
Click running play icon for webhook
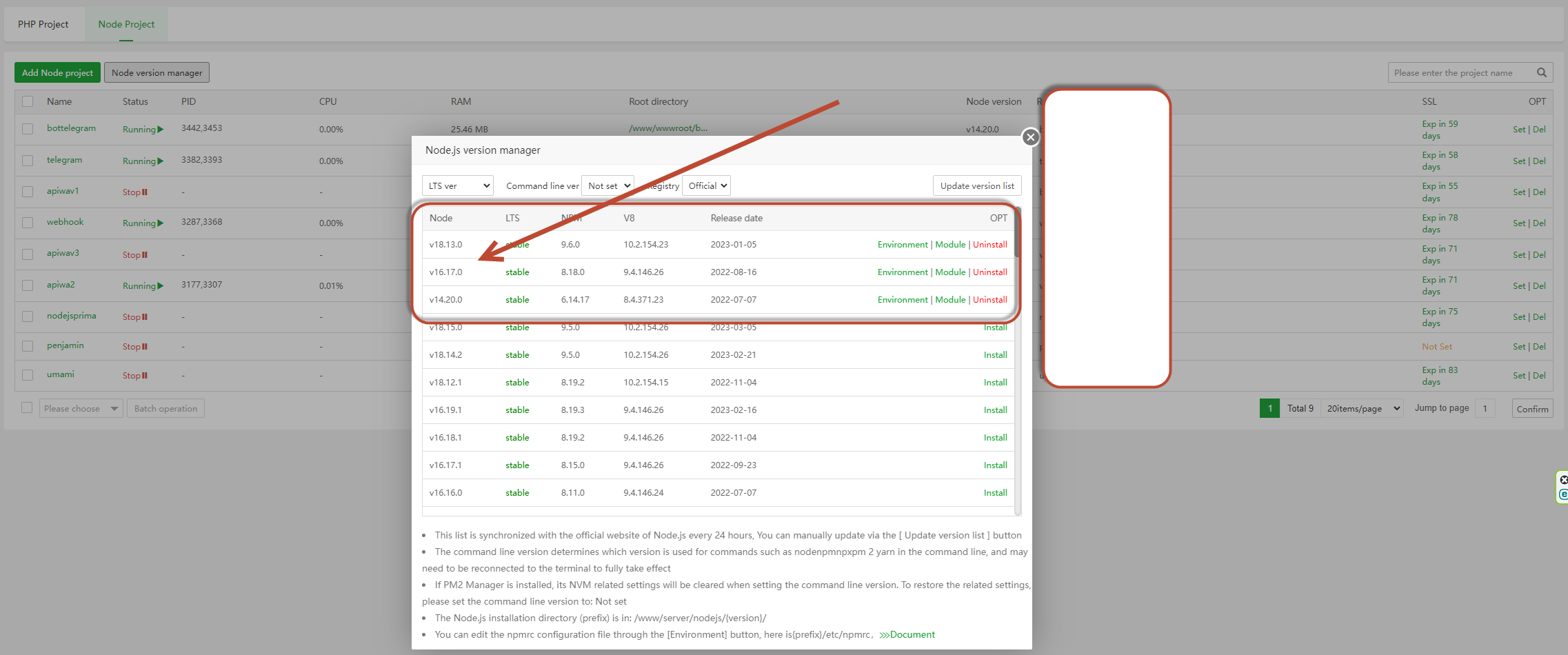click(161, 223)
